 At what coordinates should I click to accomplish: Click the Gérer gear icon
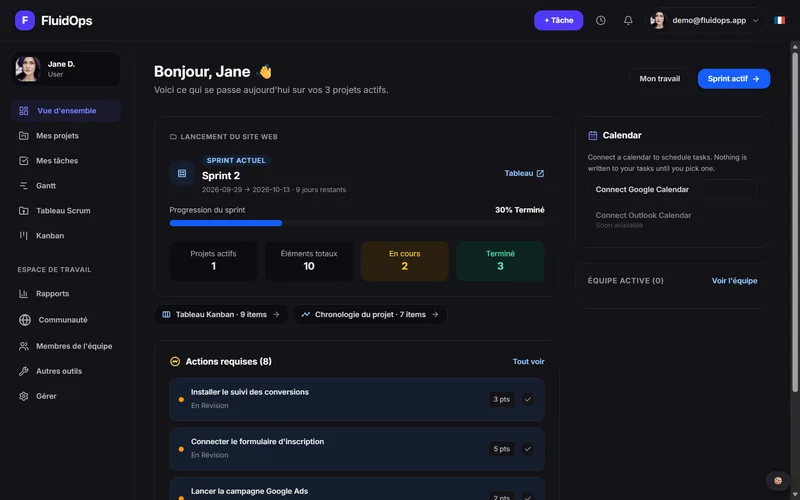tap(23, 396)
